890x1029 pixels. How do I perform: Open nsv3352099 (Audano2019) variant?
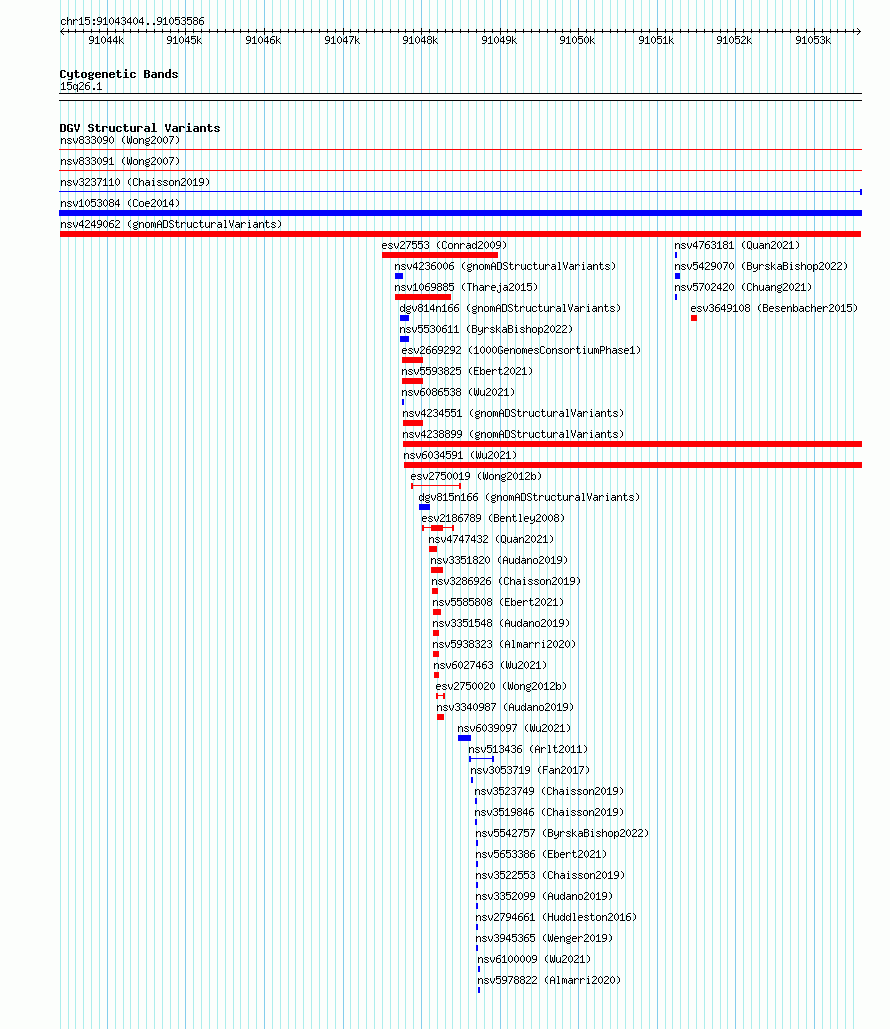pos(544,896)
